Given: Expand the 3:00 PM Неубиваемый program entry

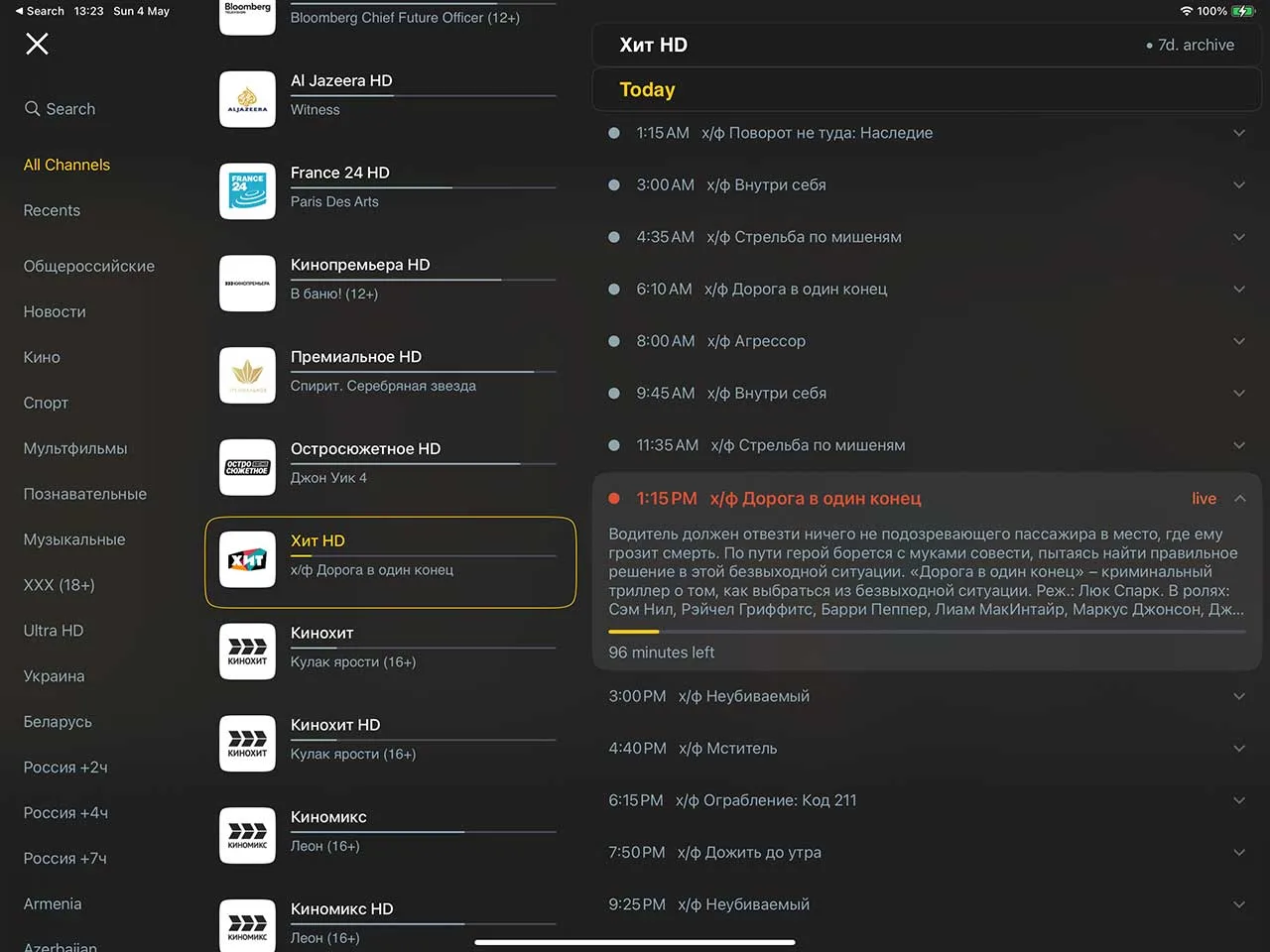Looking at the screenshot, I should pos(1239,696).
